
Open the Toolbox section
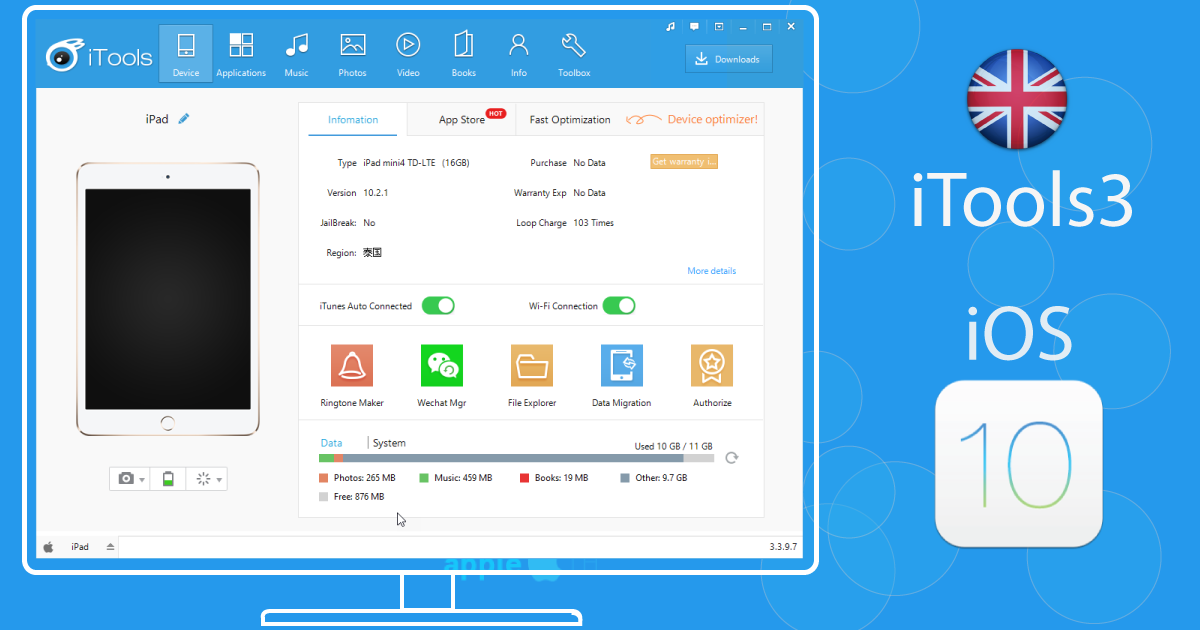(574, 53)
